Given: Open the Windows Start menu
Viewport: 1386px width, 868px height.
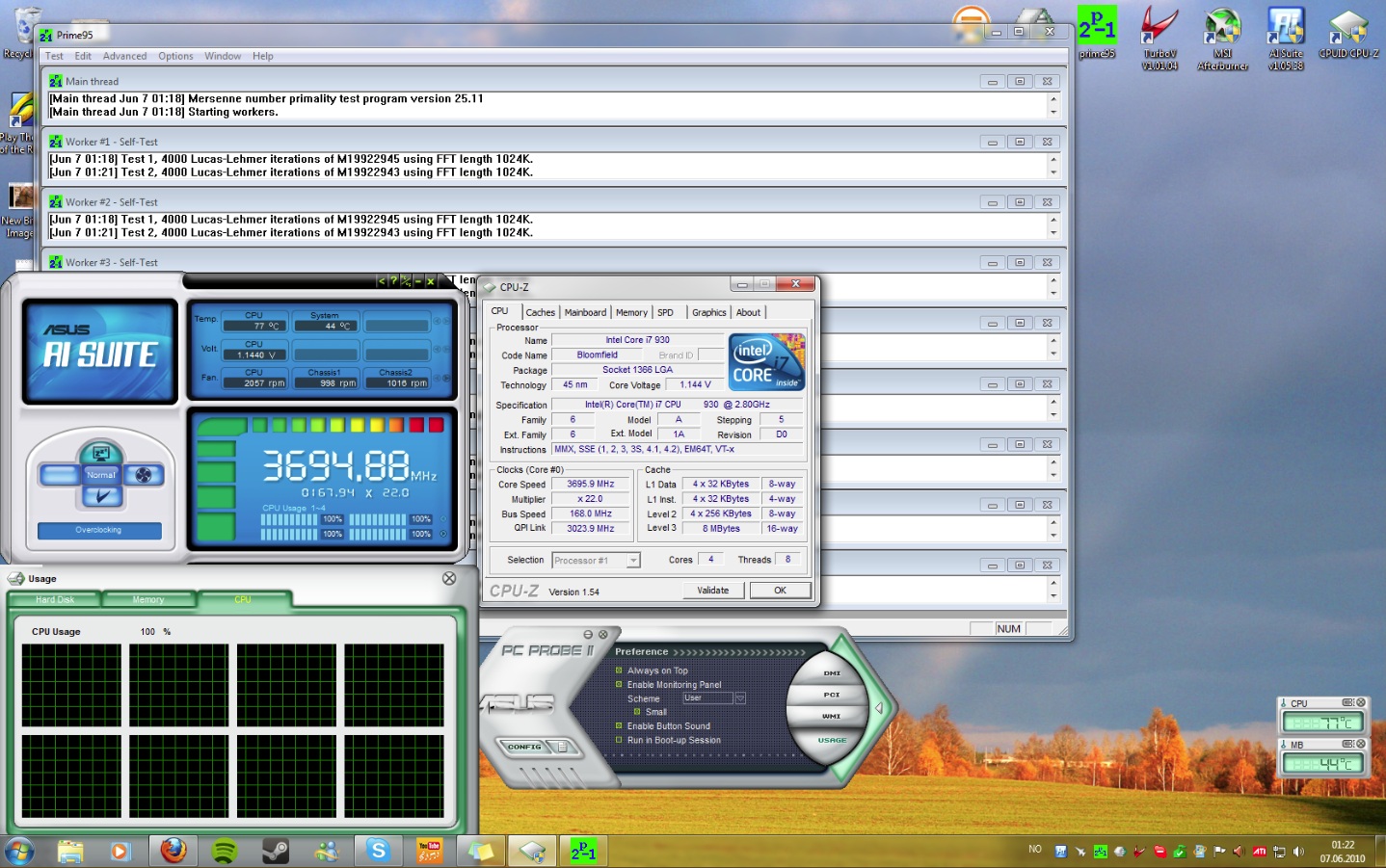Looking at the screenshot, I should [x=19, y=851].
